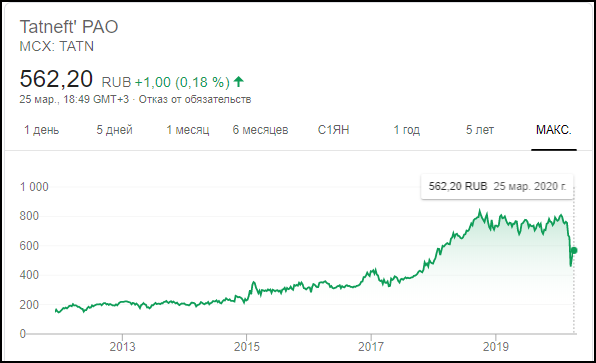596x363 pixels.
Task: Click the 1 000 y-axis label
Action: point(34,187)
